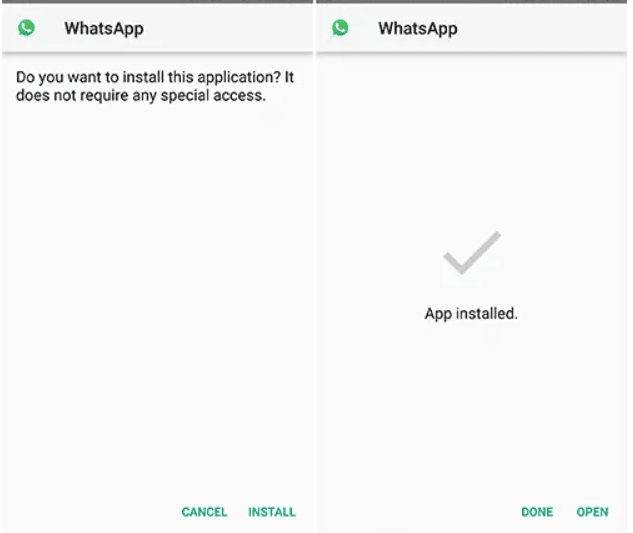Click WhatsApp logo on the App installed screen
Viewport: 633px width, 533px height.
[340, 28]
